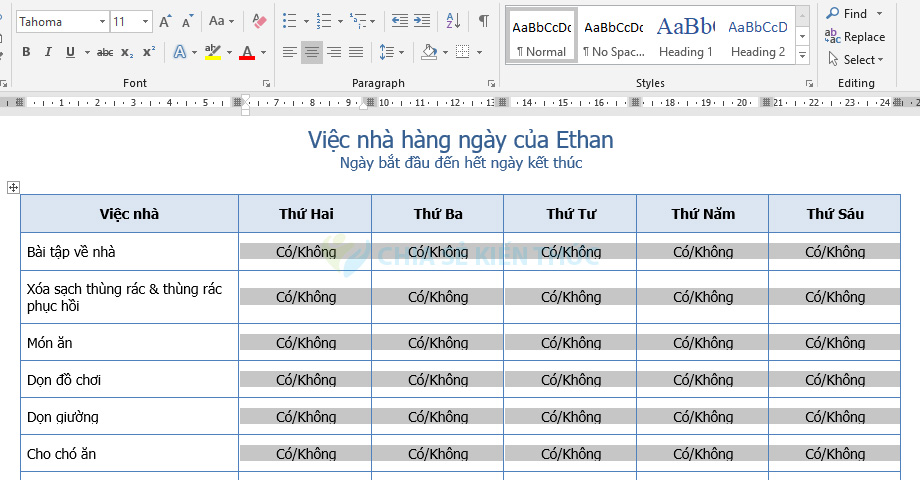
Task: Toggle Bold formatting
Action: click(26, 52)
